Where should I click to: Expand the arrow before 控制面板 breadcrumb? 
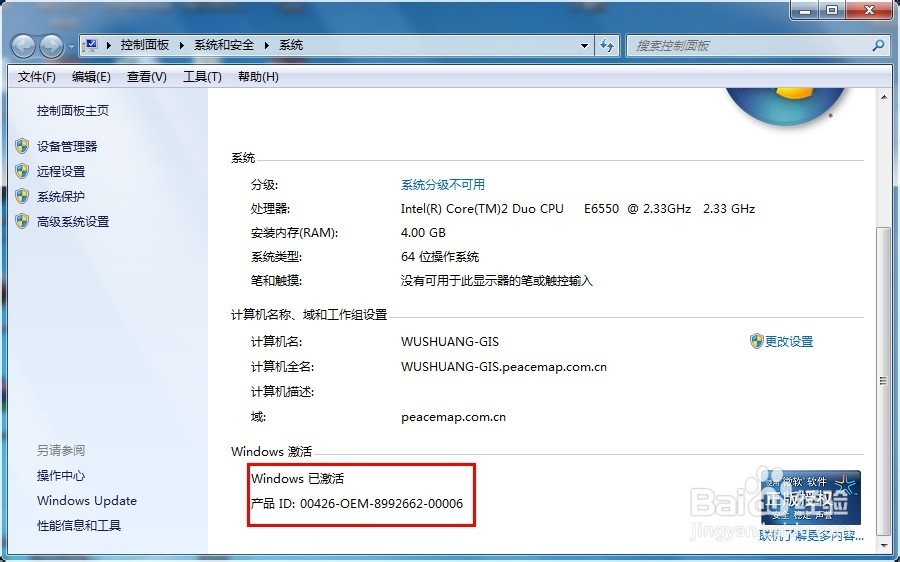[x=108, y=45]
